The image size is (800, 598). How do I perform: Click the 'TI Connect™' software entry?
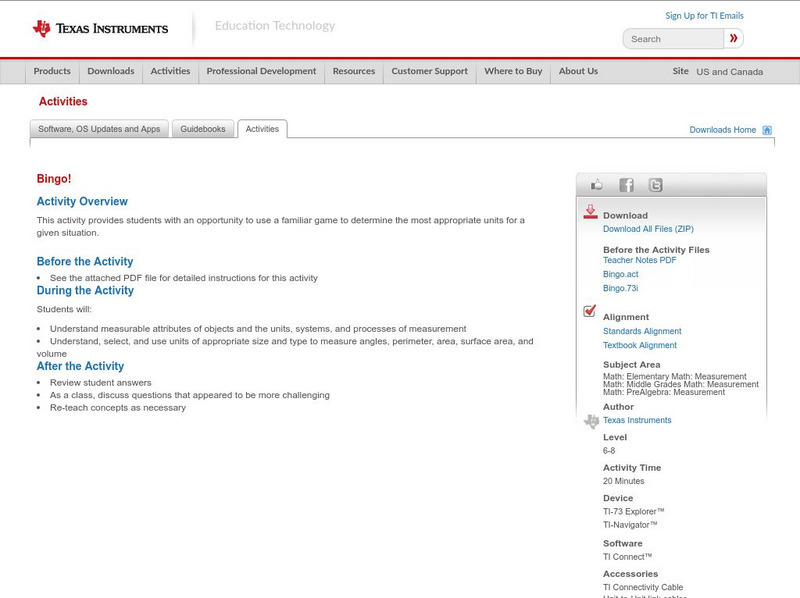click(x=628, y=557)
